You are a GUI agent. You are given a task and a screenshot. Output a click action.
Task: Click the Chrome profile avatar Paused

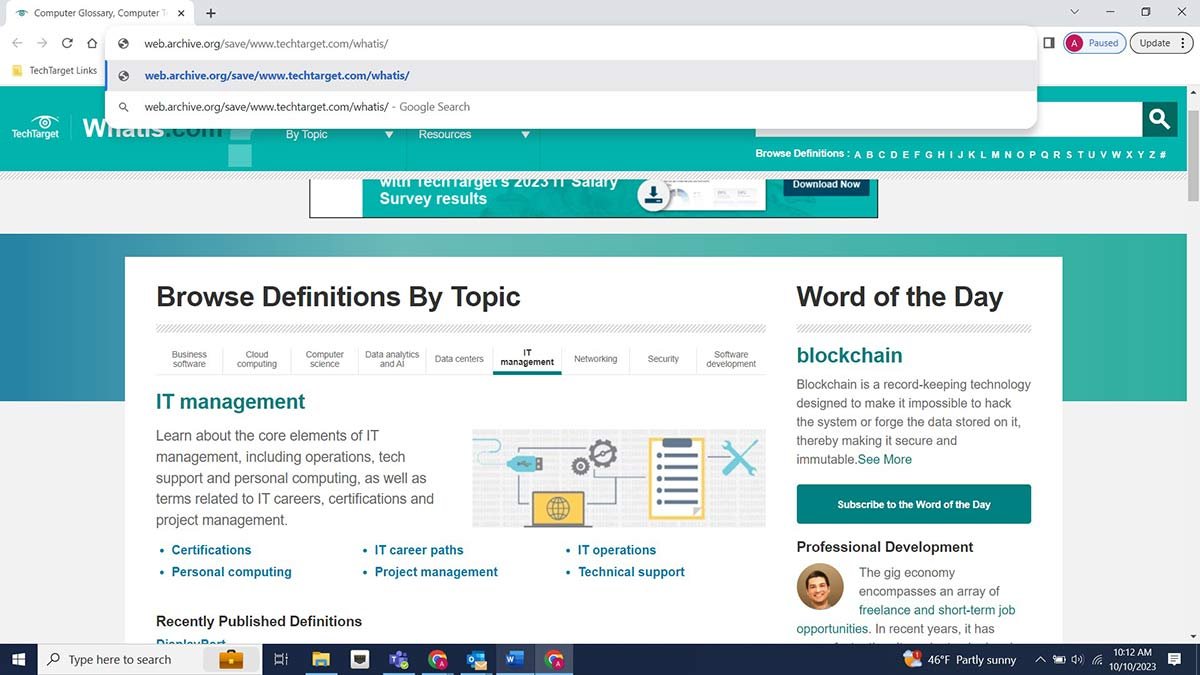(1093, 43)
